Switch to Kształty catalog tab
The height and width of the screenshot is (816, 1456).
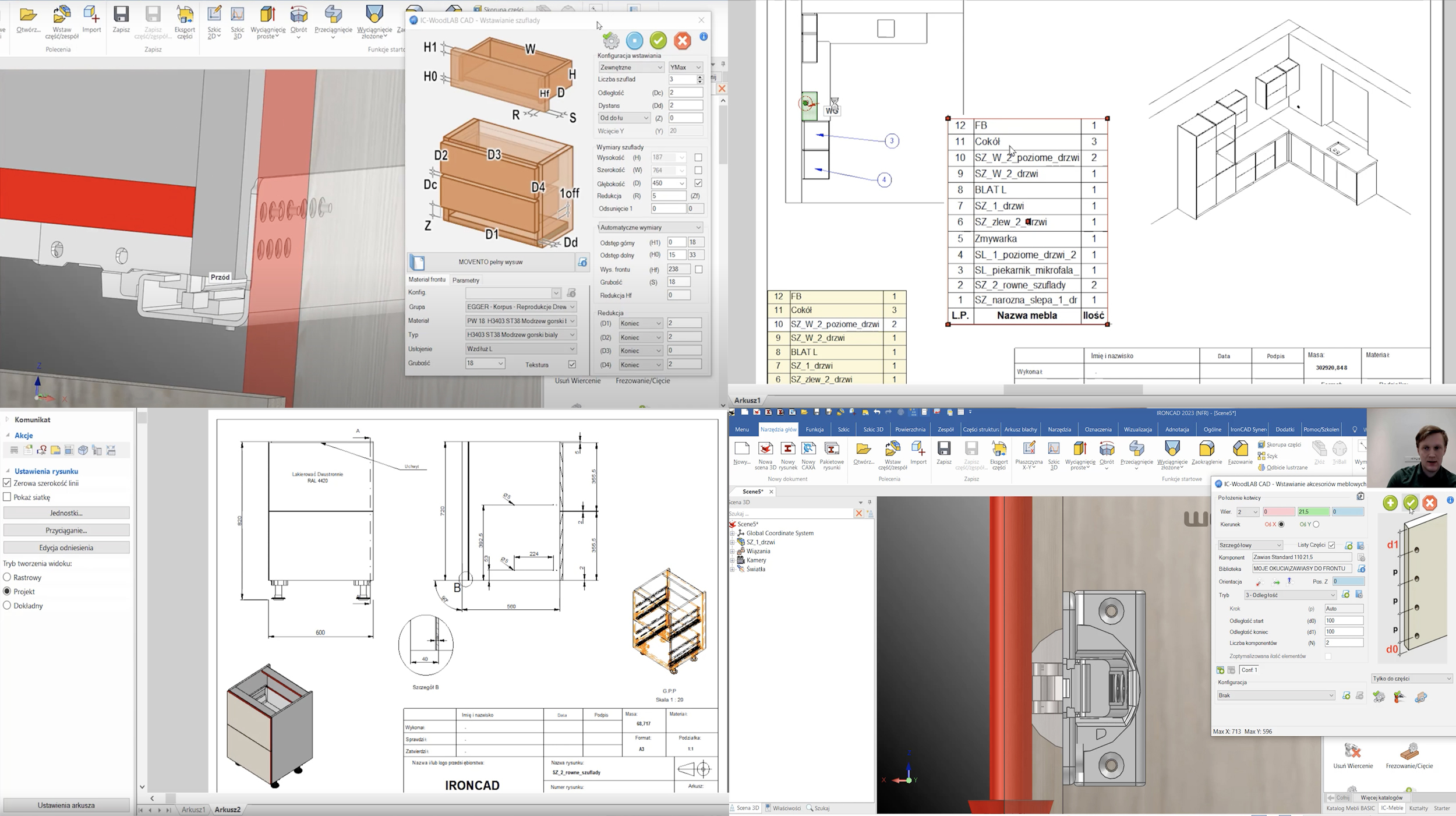tap(1418, 808)
